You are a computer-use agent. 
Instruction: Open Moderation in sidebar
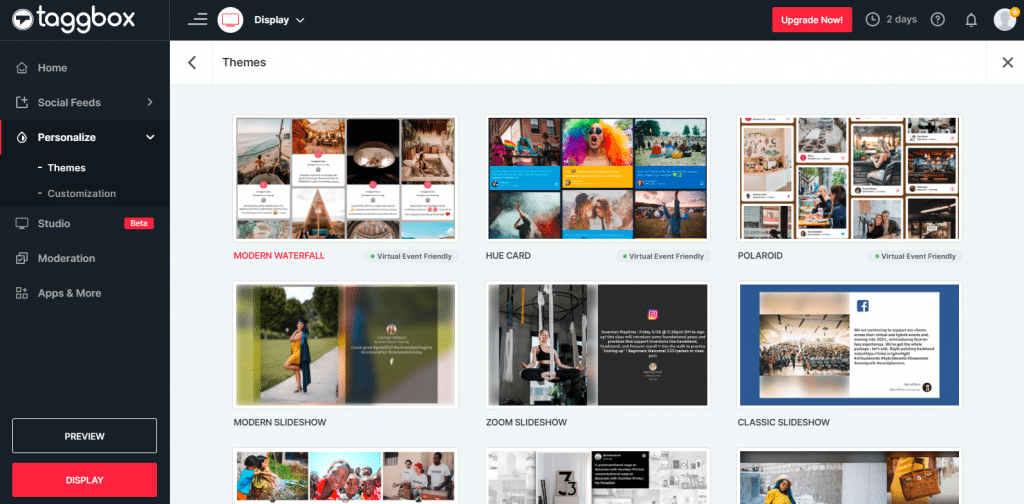66,258
